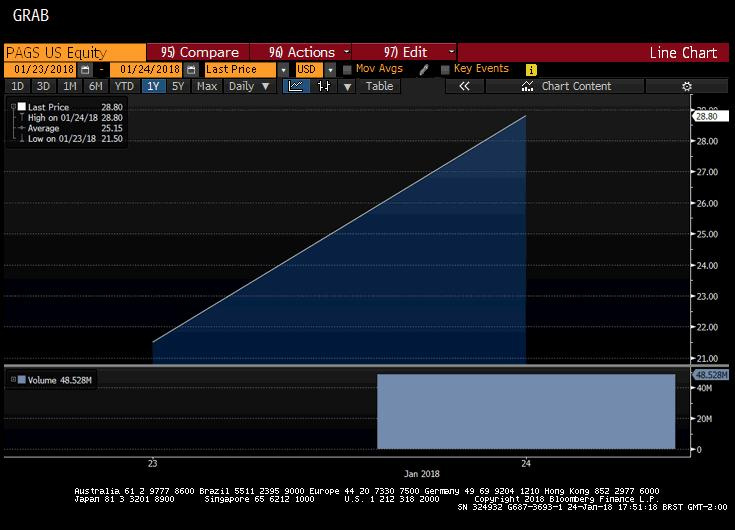Open the USD currency dropdown arrow

click(x=330, y=70)
